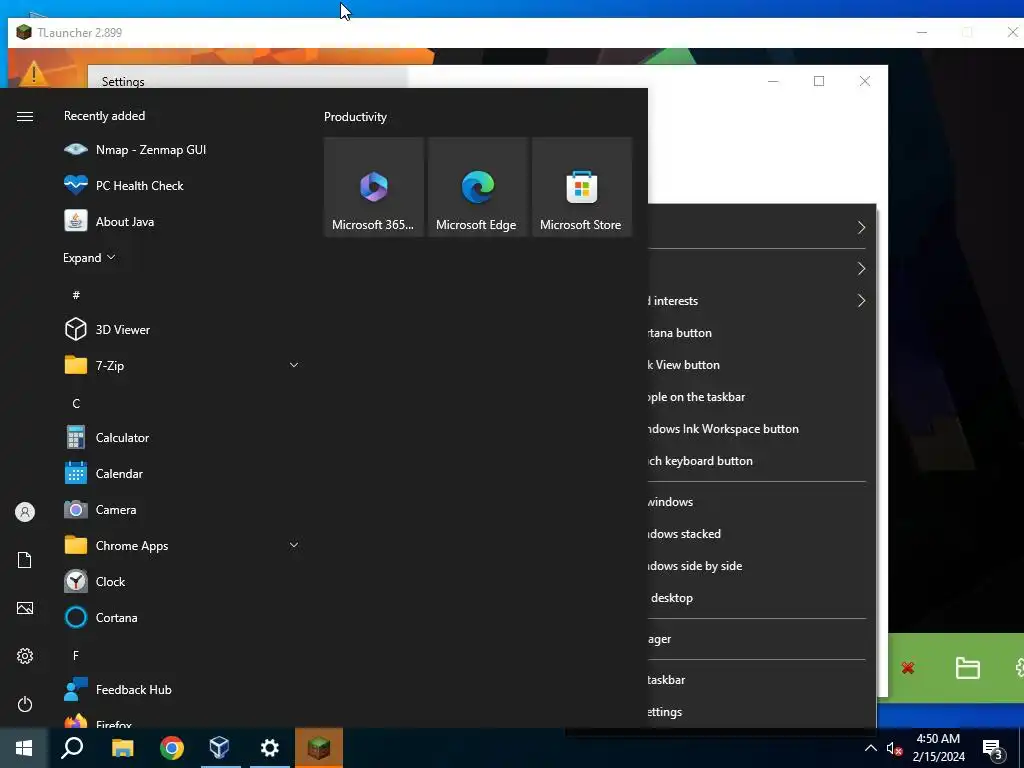
Task: Click the F letter section header
Action: pyautogui.click(x=76, y=655)
